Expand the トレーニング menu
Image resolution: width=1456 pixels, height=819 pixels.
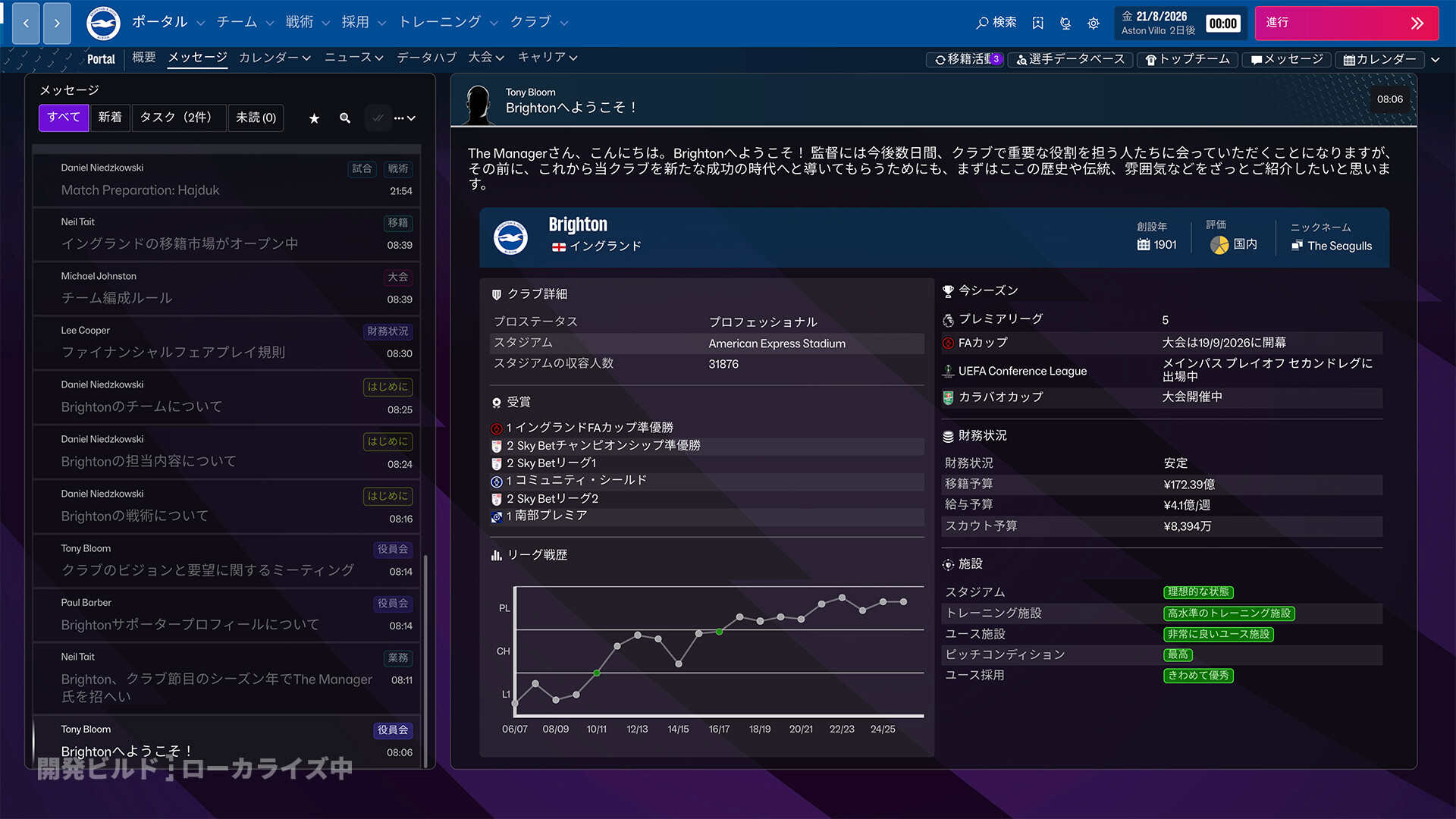(448, 22)
